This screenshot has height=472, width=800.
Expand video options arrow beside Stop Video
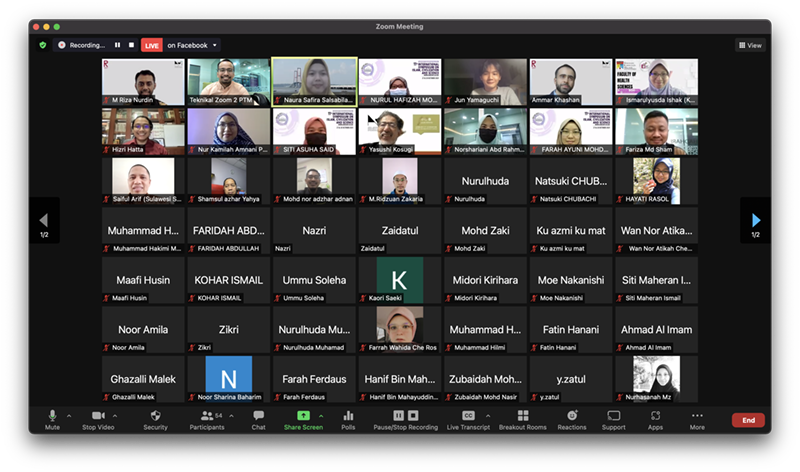[115, 415]
